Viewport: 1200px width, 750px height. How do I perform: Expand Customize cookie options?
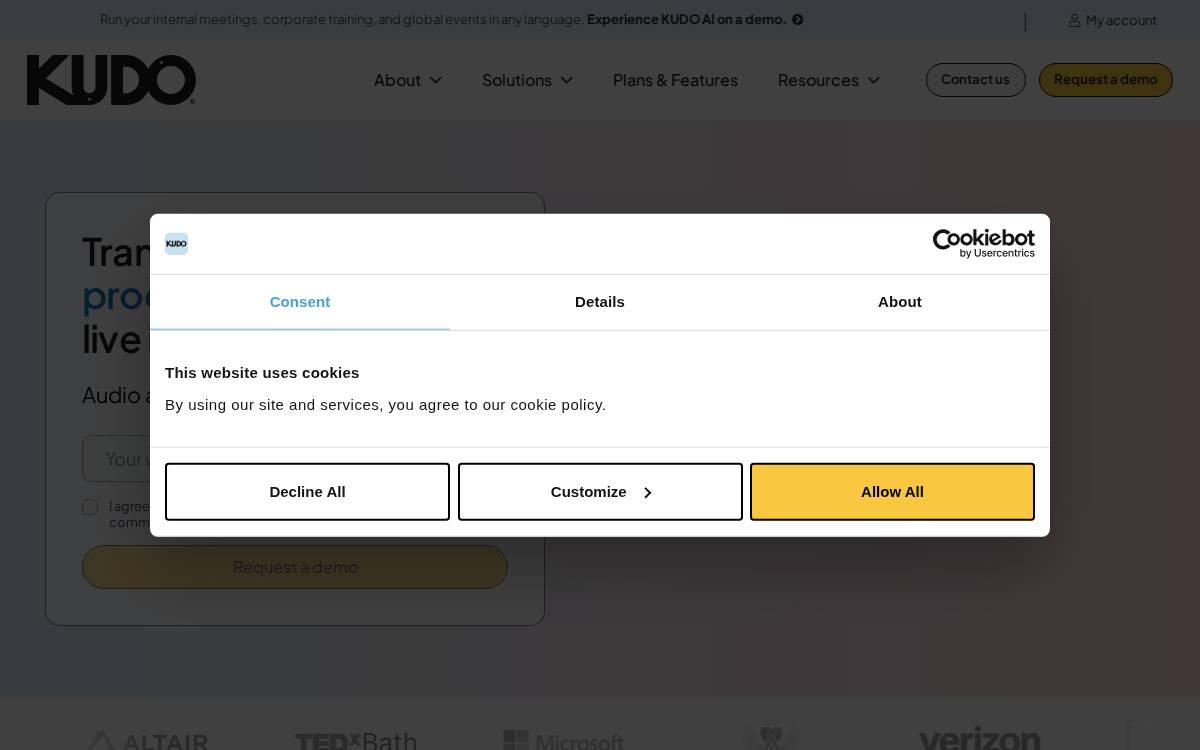point(600,492)
